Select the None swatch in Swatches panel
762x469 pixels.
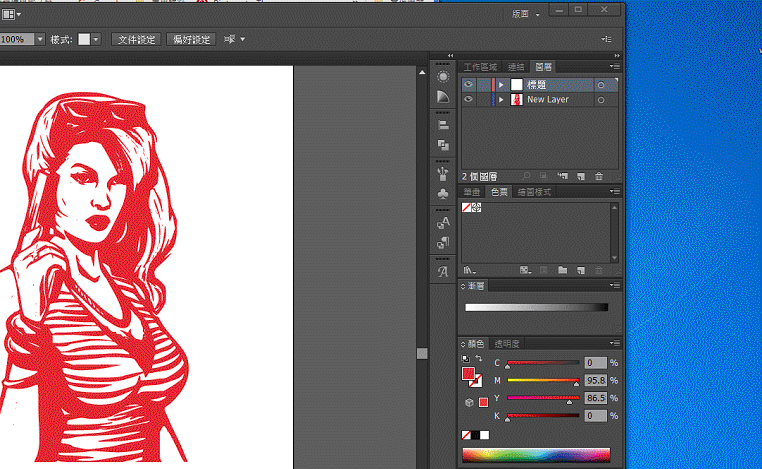tap(466, 208)
